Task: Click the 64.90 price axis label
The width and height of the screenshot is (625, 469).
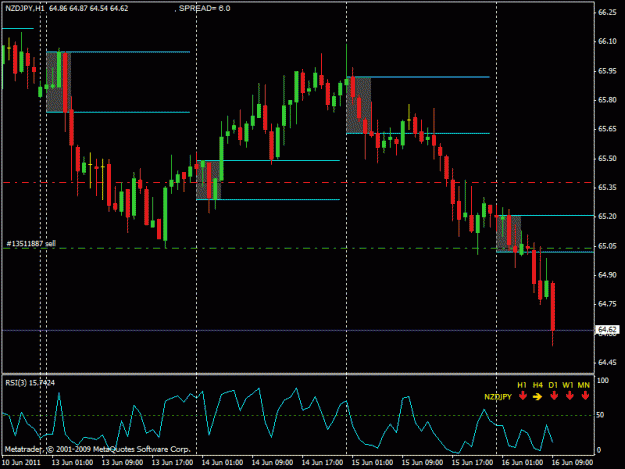Action: coord(607,275)
